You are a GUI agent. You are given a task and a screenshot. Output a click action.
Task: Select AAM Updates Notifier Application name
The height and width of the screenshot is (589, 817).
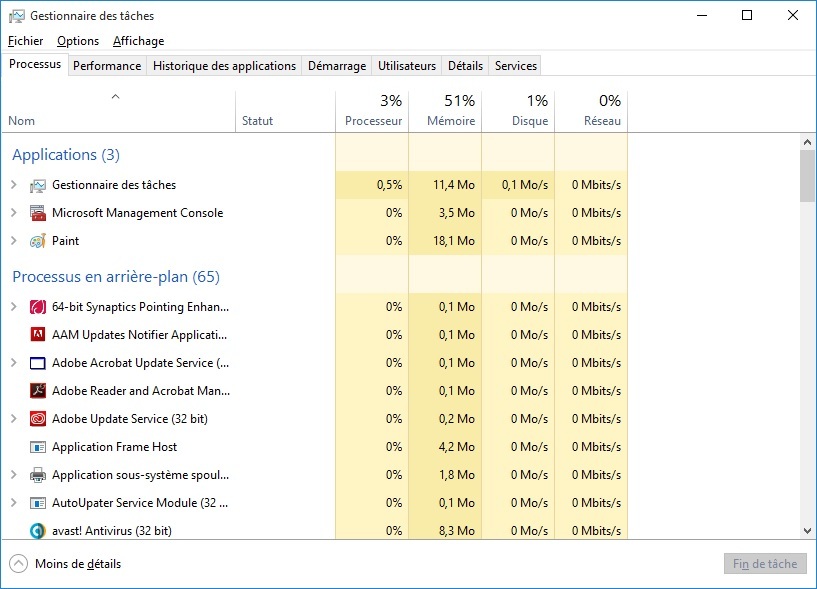point(140,335)
